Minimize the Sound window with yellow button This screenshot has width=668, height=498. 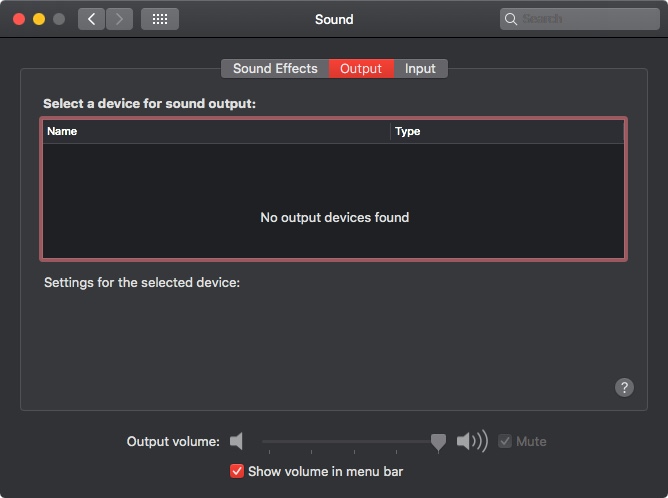tap(39, 19)
